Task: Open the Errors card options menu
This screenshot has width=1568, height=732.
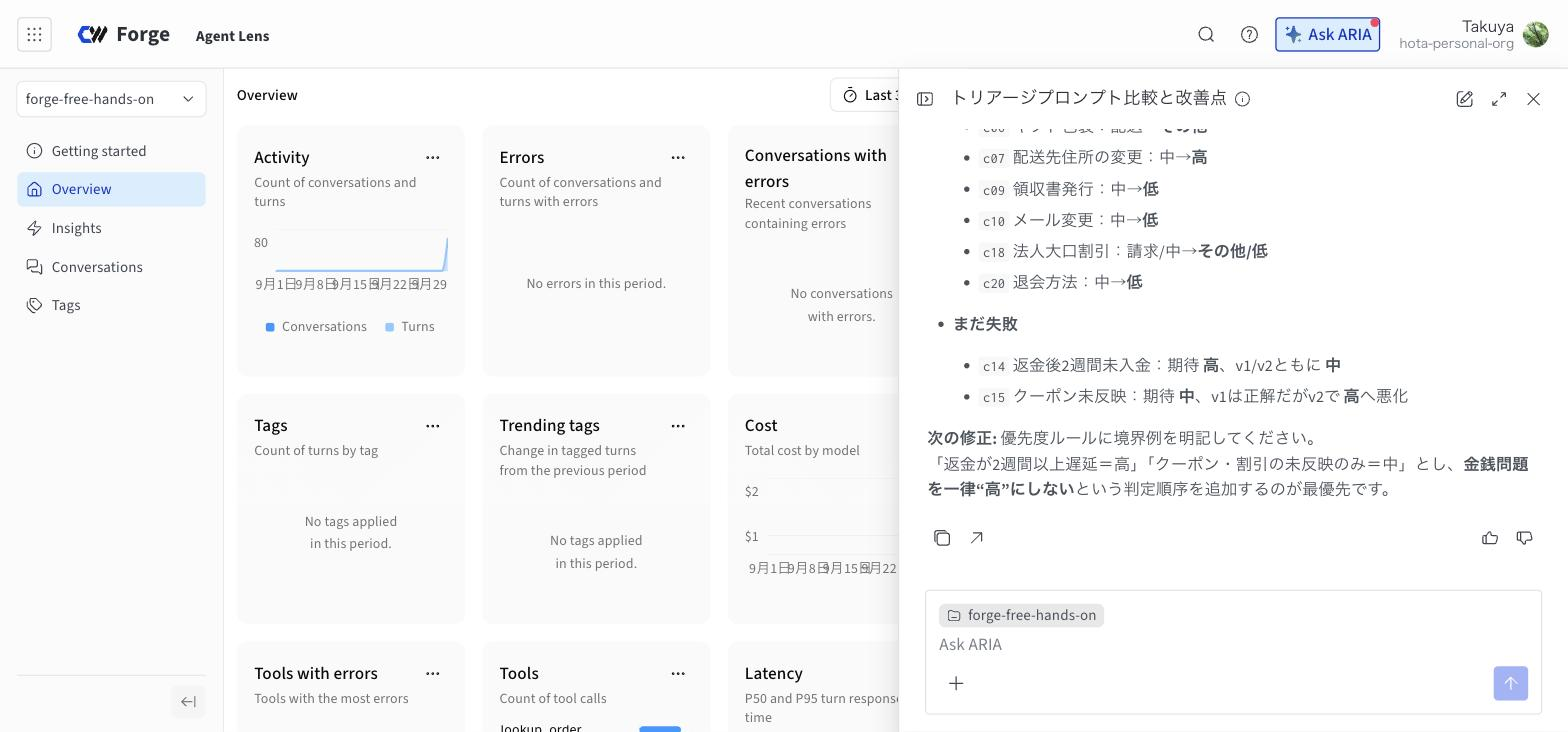Action: [678, 157]
